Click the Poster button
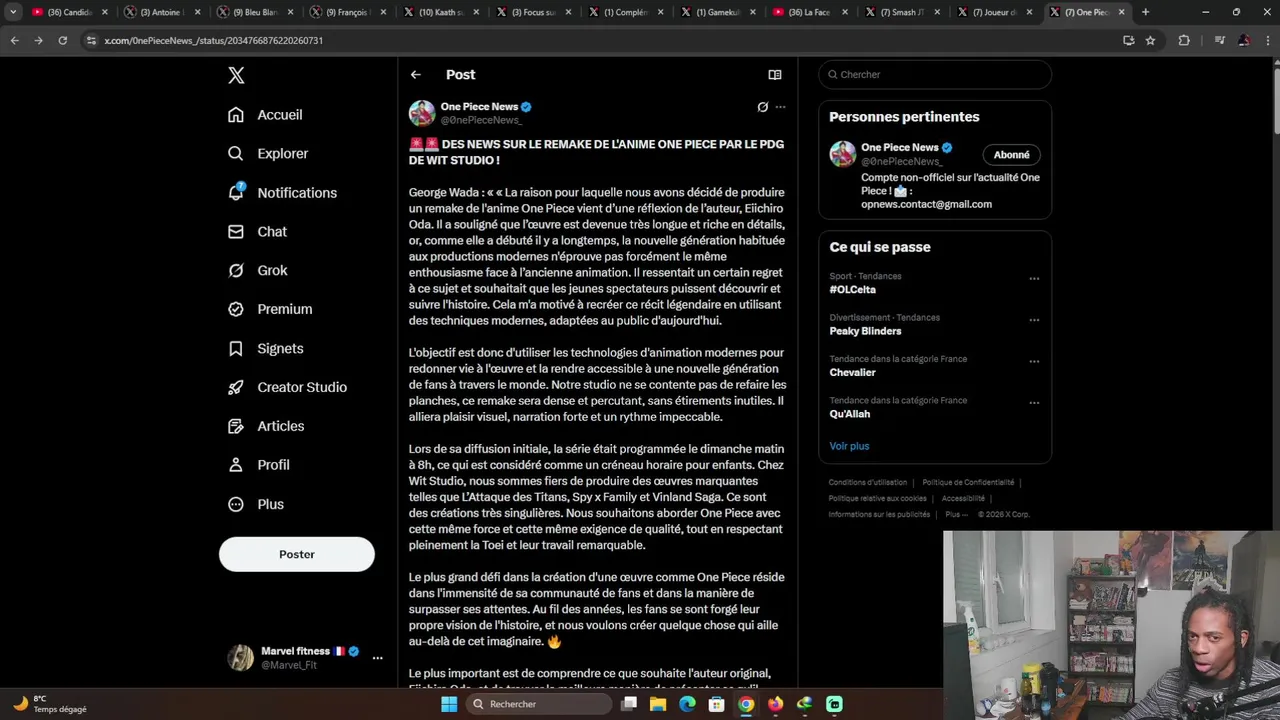This screenshot has width=1280, height=720. tap(297, 554)
